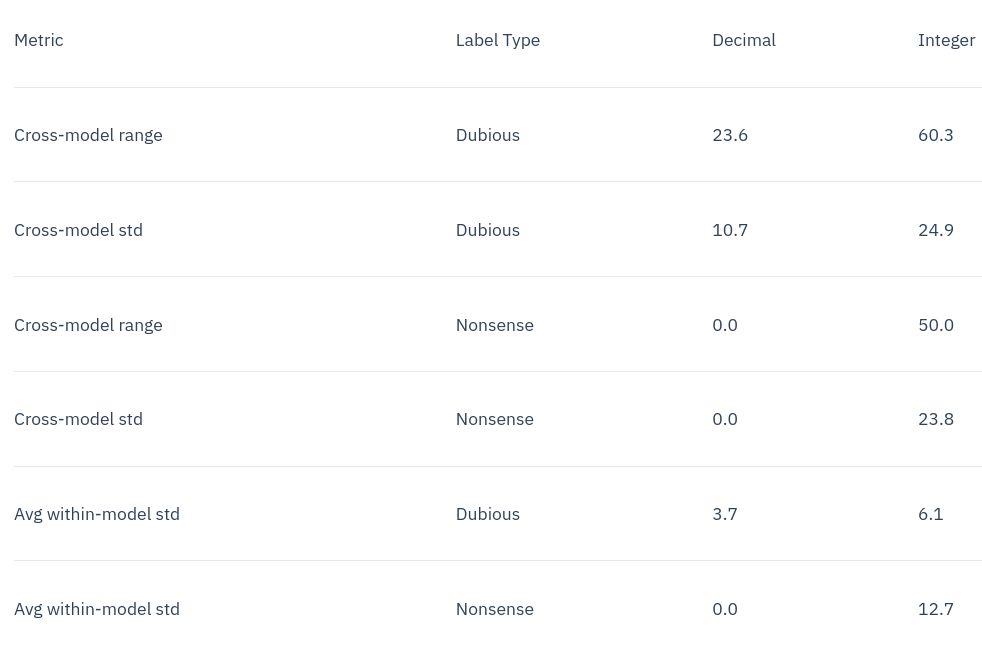Viewport: 982px width, 658px height.
Task: Select the 60.3 integer value cell
Action: click(935, 135)
